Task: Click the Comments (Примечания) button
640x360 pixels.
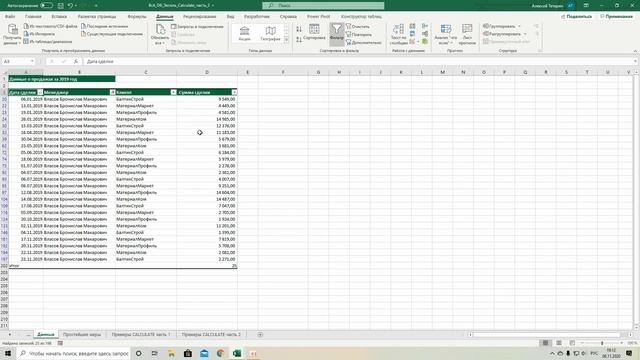Action: pyautogui.click(x=616, y=17)
